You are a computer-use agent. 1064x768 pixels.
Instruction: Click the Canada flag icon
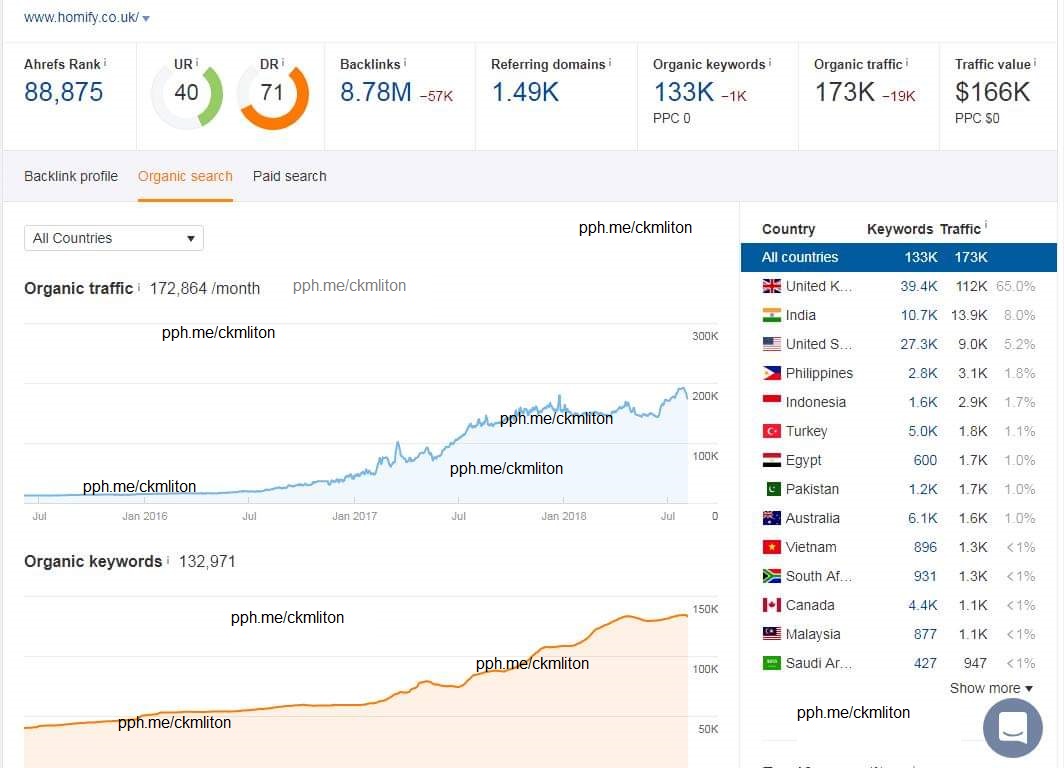771,605
